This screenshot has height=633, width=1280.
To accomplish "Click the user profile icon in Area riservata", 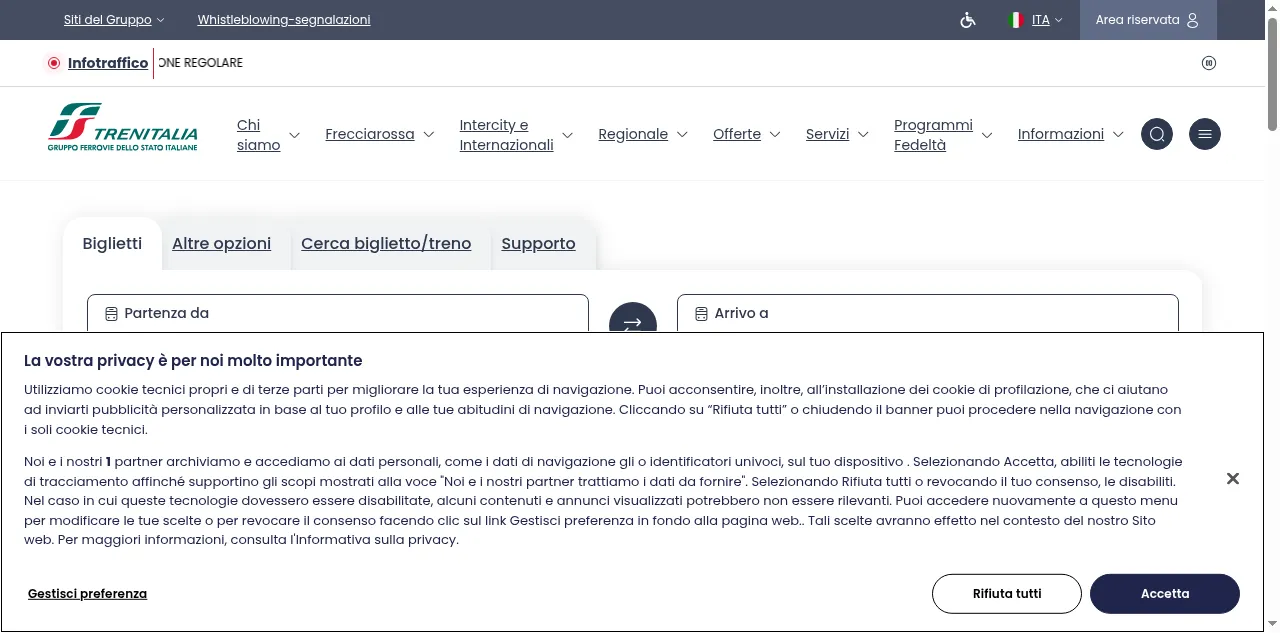I will (1192, 20).
